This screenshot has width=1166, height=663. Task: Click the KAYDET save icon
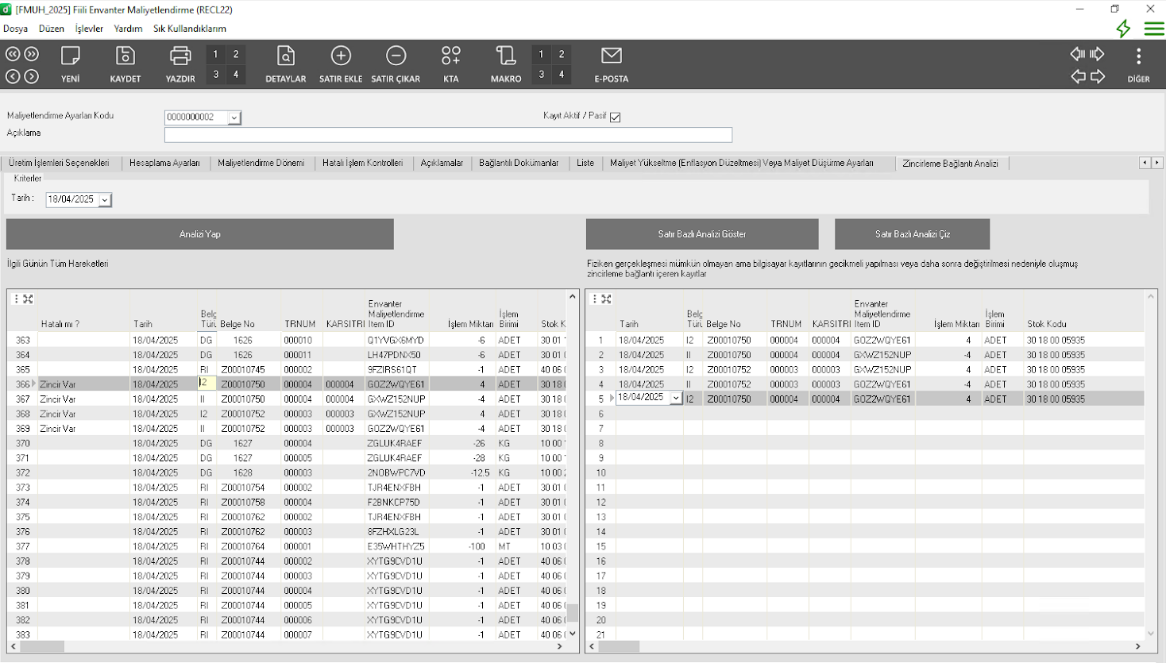tap(125, 56)
